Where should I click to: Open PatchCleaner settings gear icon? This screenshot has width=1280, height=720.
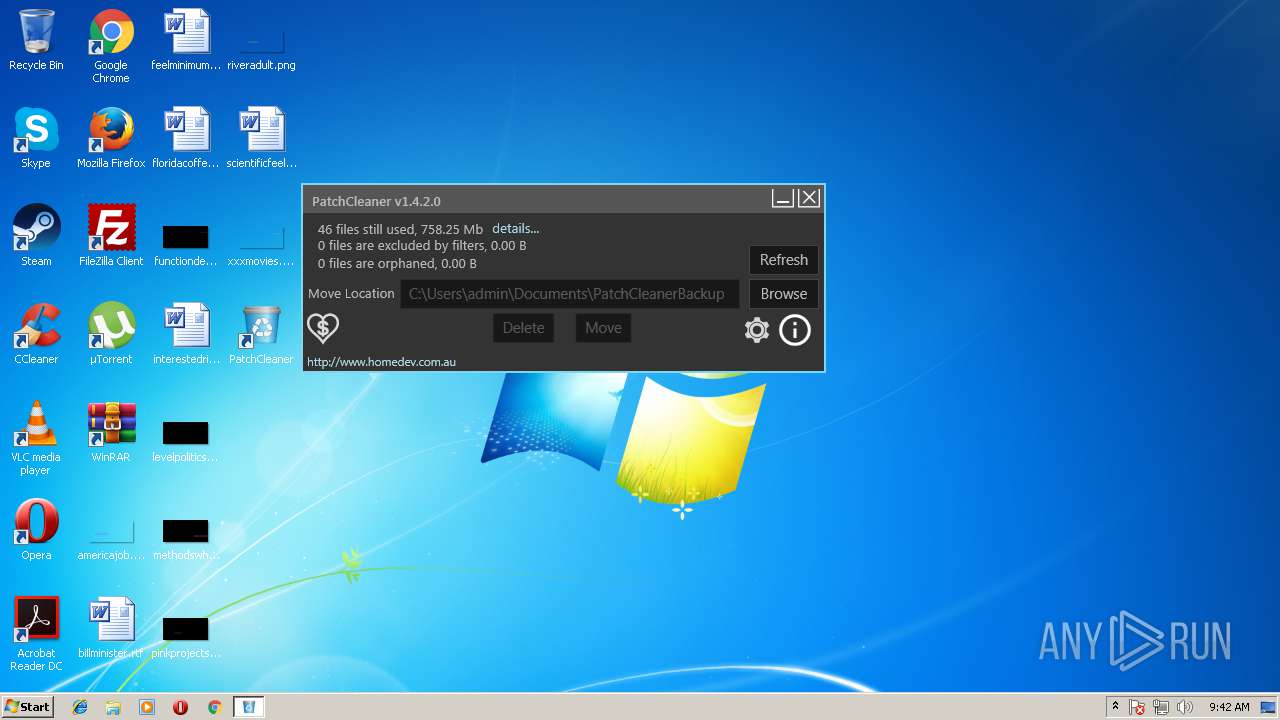[757, 330]
